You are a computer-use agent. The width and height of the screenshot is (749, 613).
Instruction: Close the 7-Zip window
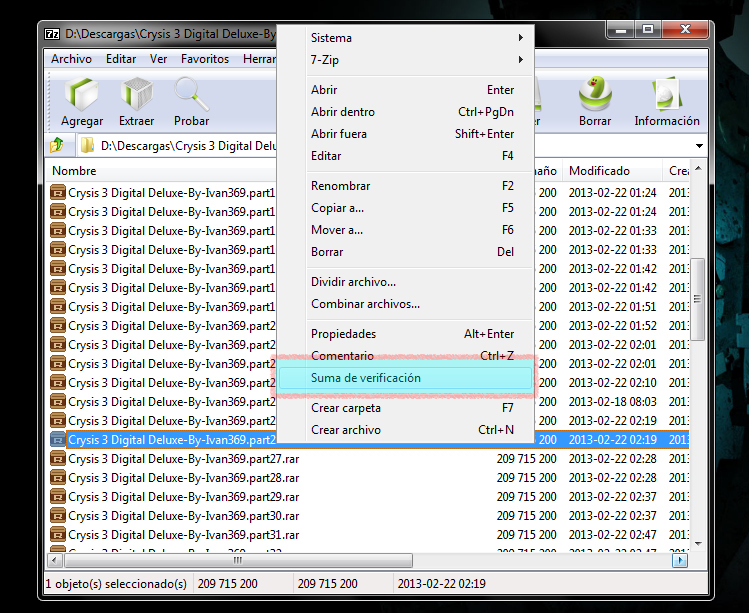pos(685,30)
